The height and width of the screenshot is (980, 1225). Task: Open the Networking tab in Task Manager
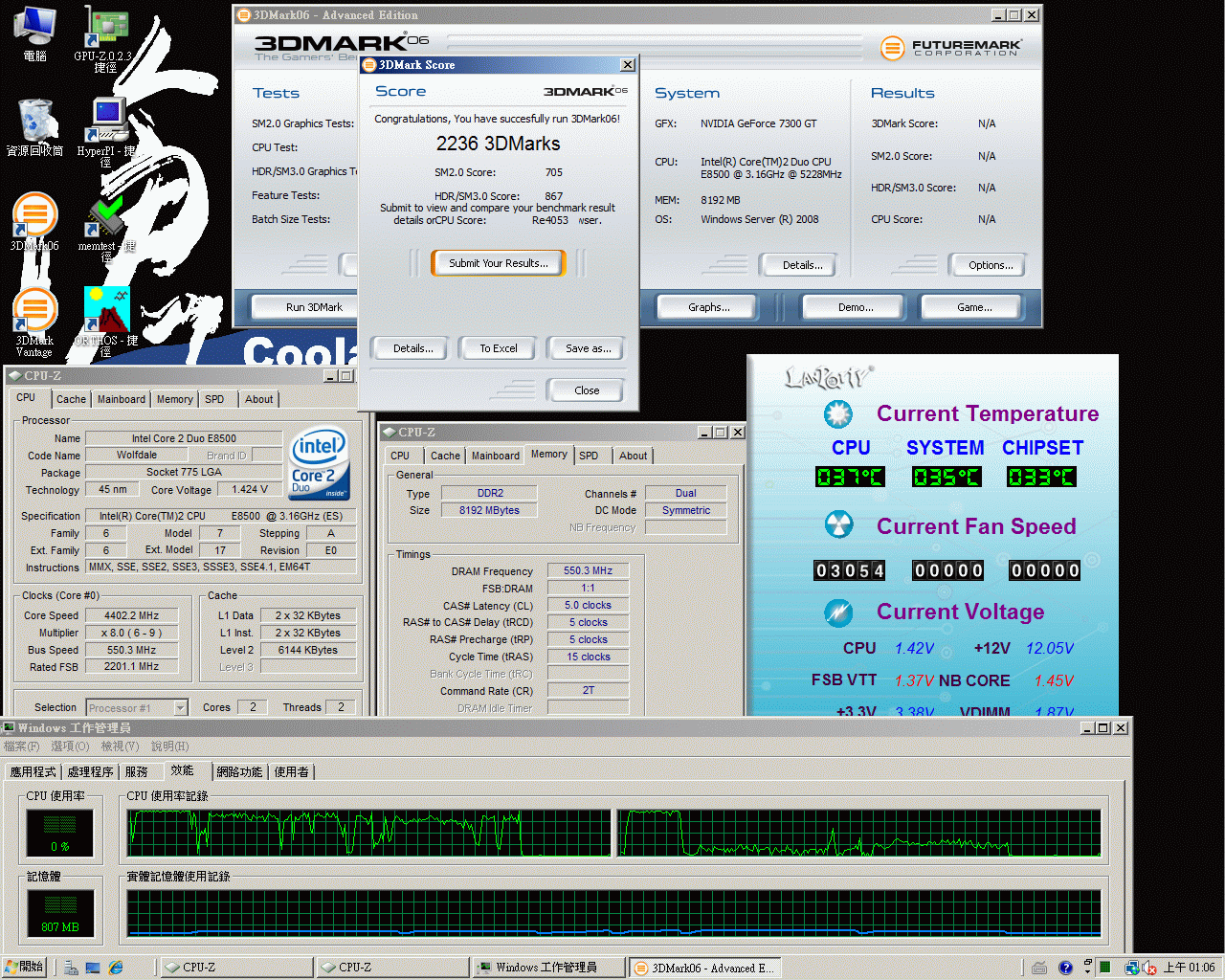239,771
